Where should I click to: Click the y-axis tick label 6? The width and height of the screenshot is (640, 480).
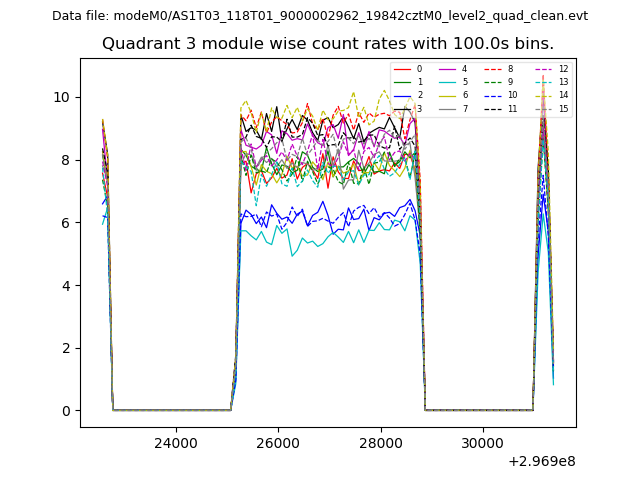[x=66, y=223]
